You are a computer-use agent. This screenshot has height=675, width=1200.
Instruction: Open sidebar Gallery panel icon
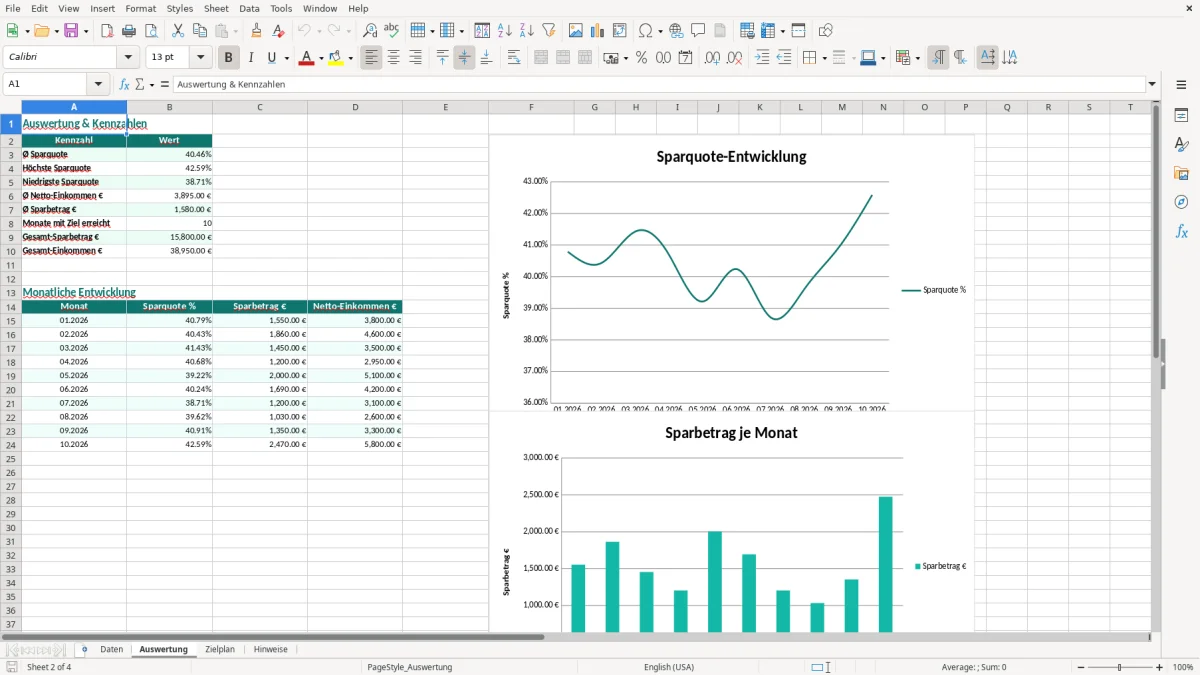tap(1181, 174)
